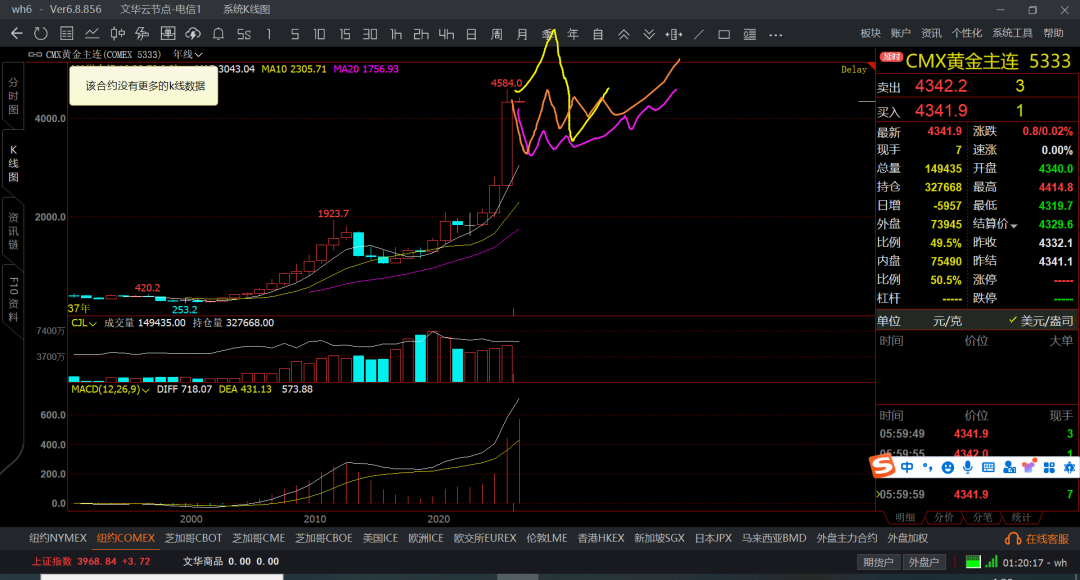Expand the 年线 period dropdown
This screenshot has height=580, width=1080.
[187, 54]
